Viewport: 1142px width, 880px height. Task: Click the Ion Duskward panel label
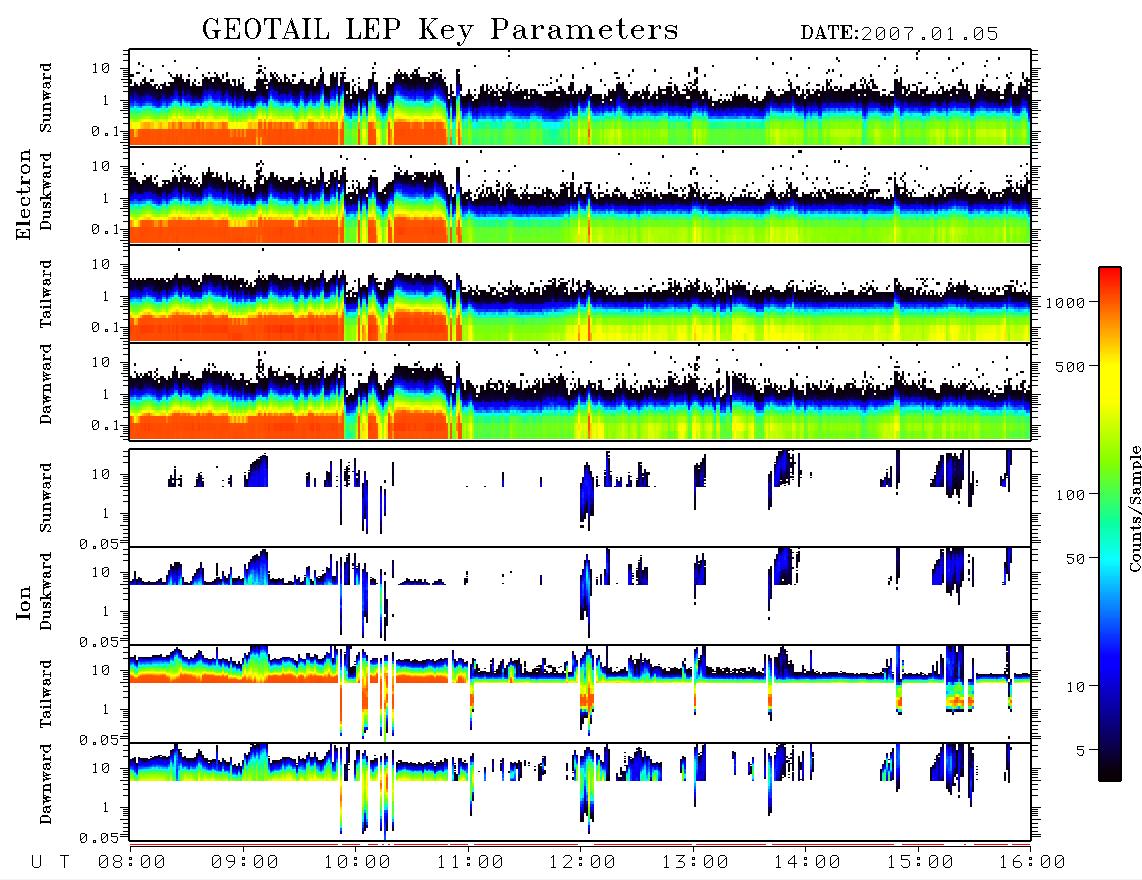point(46,592)
